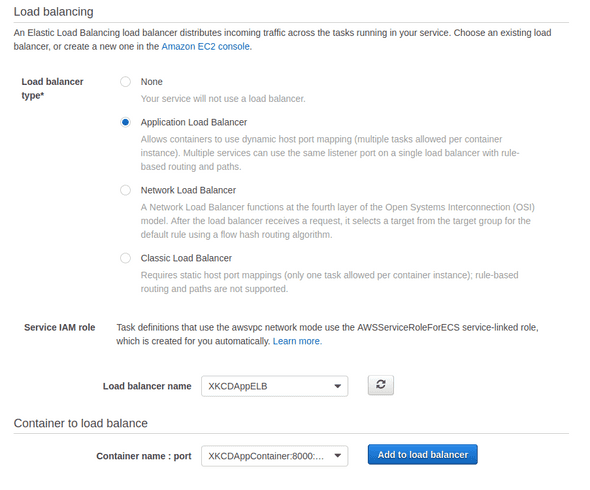The height and width of the screenshot is (490, 590).
Task: Click the refresh load balancer list icon
Action: pyautogui.click(x=380, y=385)
